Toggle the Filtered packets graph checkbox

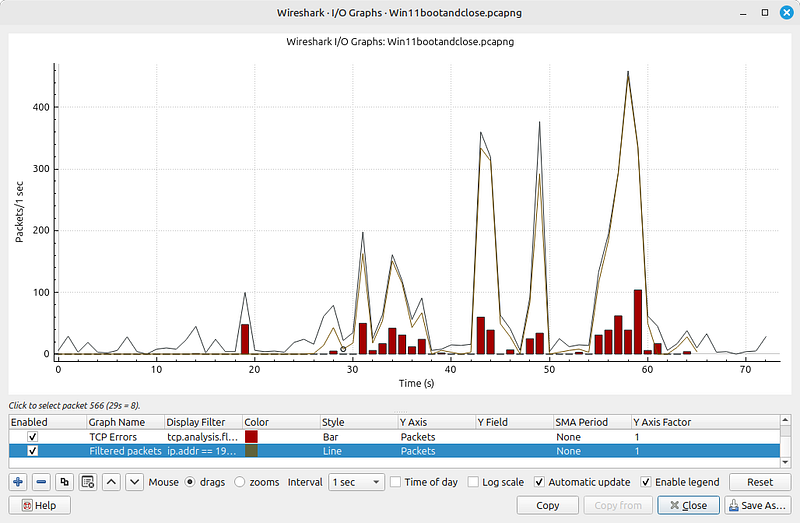(33, 451)
